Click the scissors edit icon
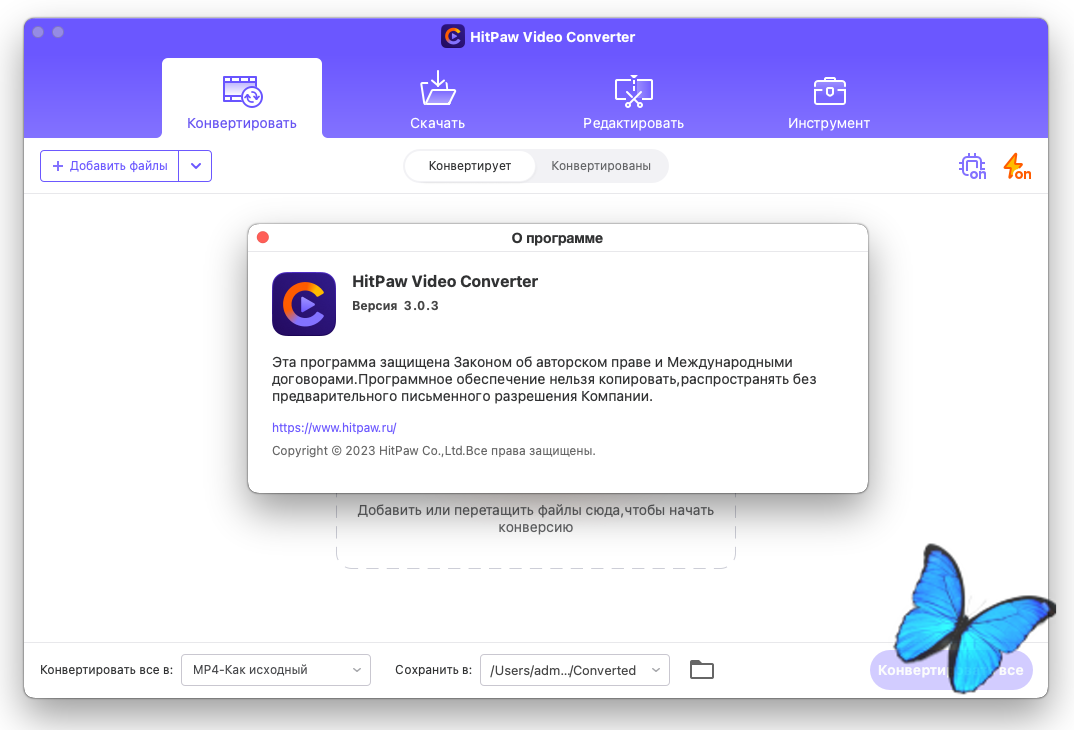Image resolution: width=1074 pixels, height=730 pixels. pos(634,91)
